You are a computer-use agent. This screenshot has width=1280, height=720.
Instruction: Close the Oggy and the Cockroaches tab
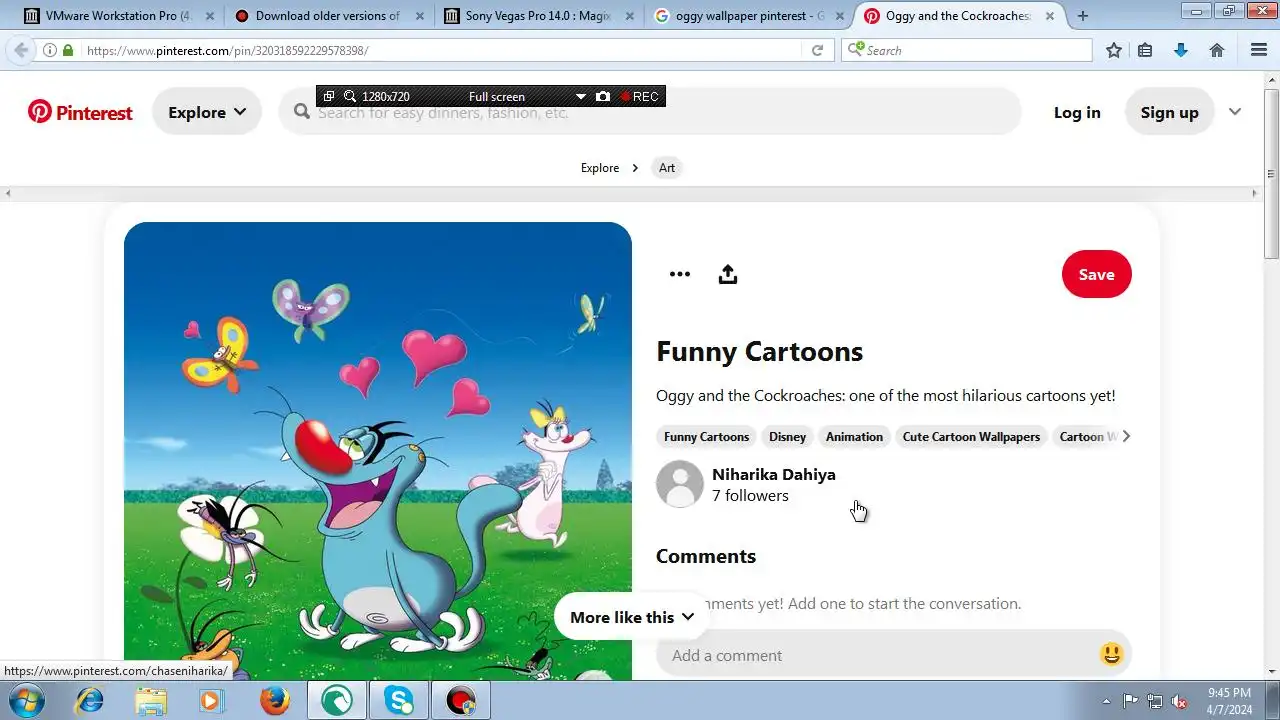point(1050,16)
